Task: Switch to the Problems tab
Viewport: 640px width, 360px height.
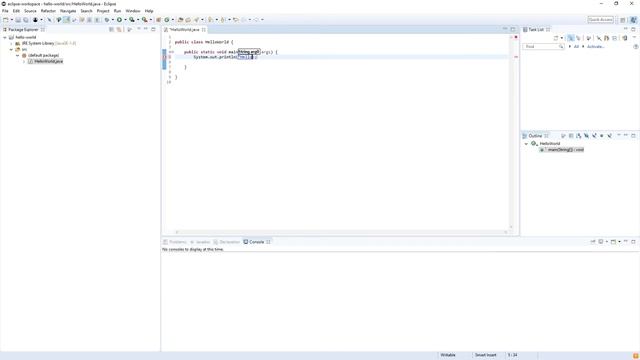Action: pyautogui.click(x=175, y=242)
